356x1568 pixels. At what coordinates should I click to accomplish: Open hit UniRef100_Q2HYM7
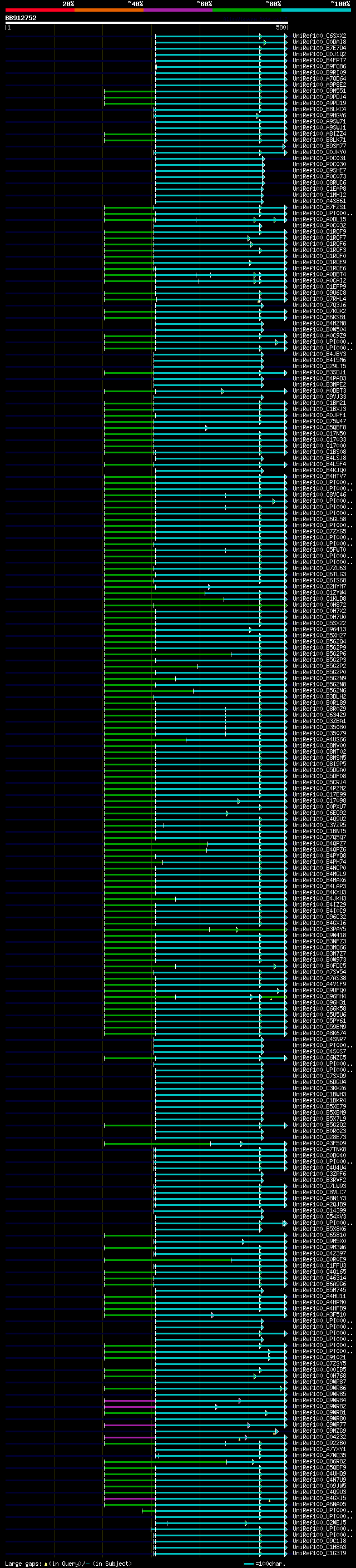pyautogui.click(x=319, y=586)
